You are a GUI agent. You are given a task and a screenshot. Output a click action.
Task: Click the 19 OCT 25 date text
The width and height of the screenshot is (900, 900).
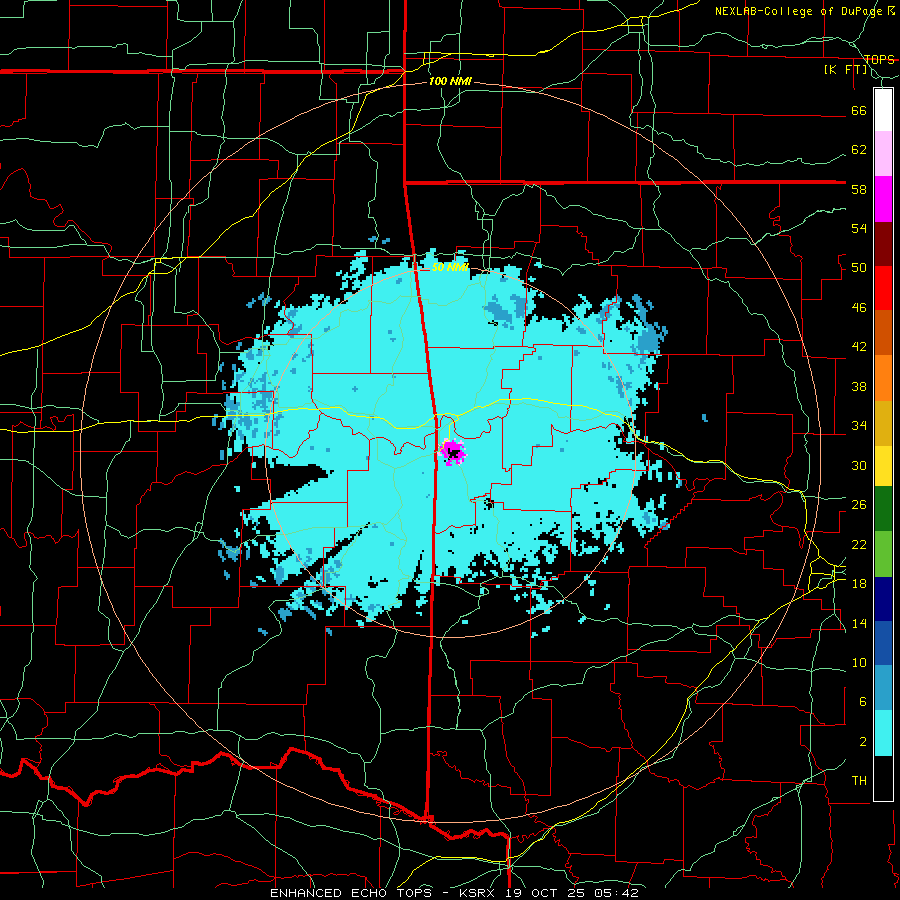546,893
